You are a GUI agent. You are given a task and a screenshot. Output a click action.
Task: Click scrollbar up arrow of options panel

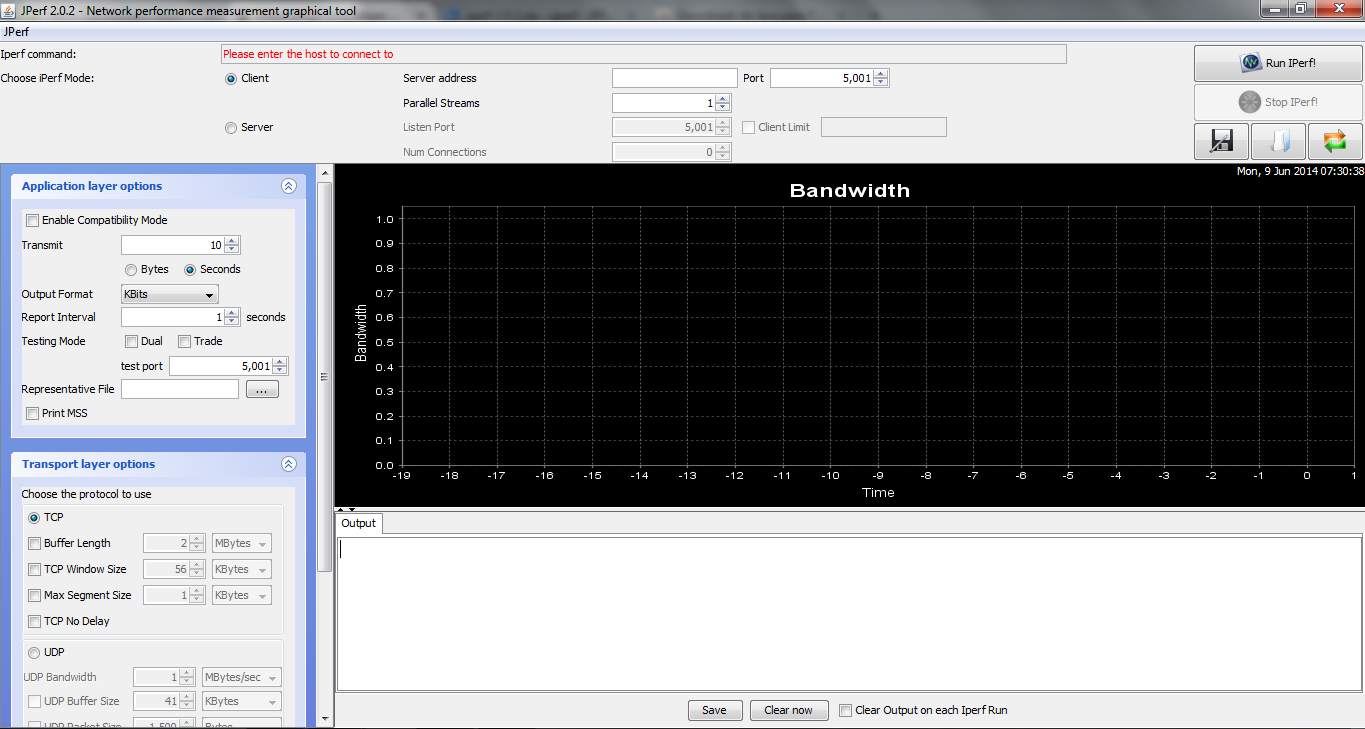point(324,173)
